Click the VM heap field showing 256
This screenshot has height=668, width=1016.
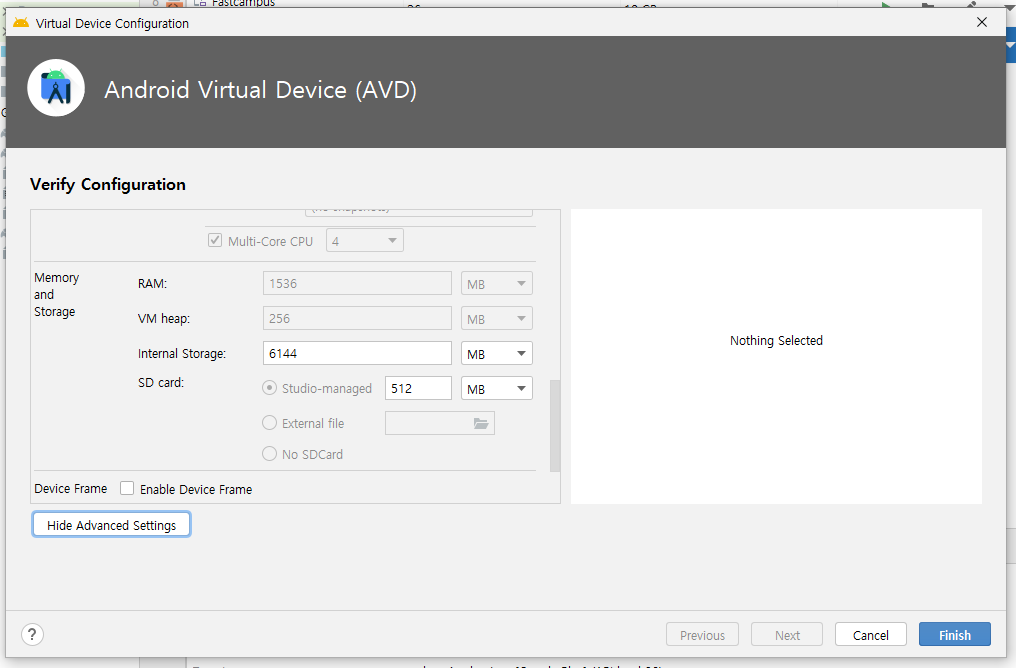(357, 319)
